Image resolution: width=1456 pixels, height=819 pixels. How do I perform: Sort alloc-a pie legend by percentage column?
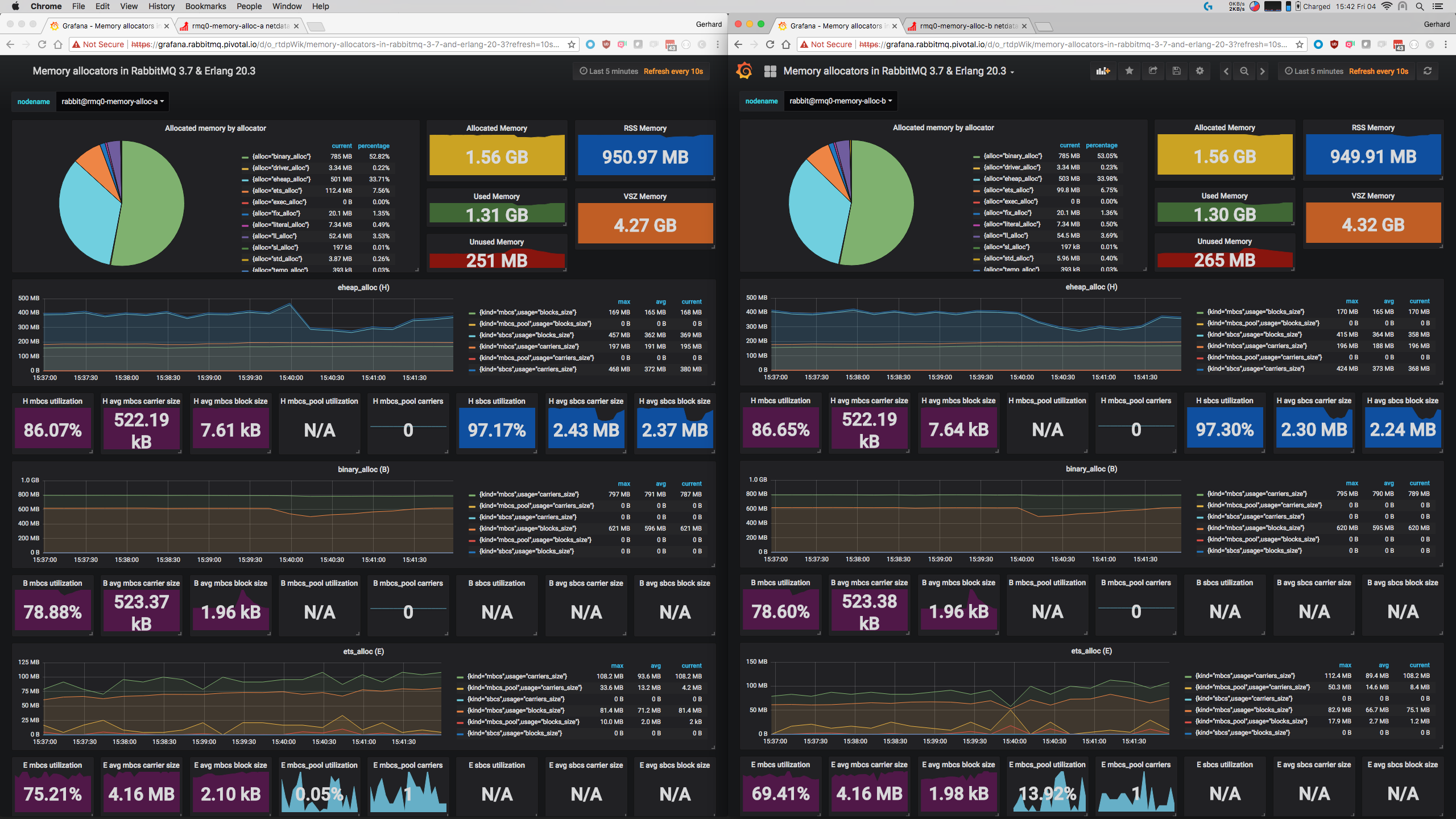[x=374, y=146]
